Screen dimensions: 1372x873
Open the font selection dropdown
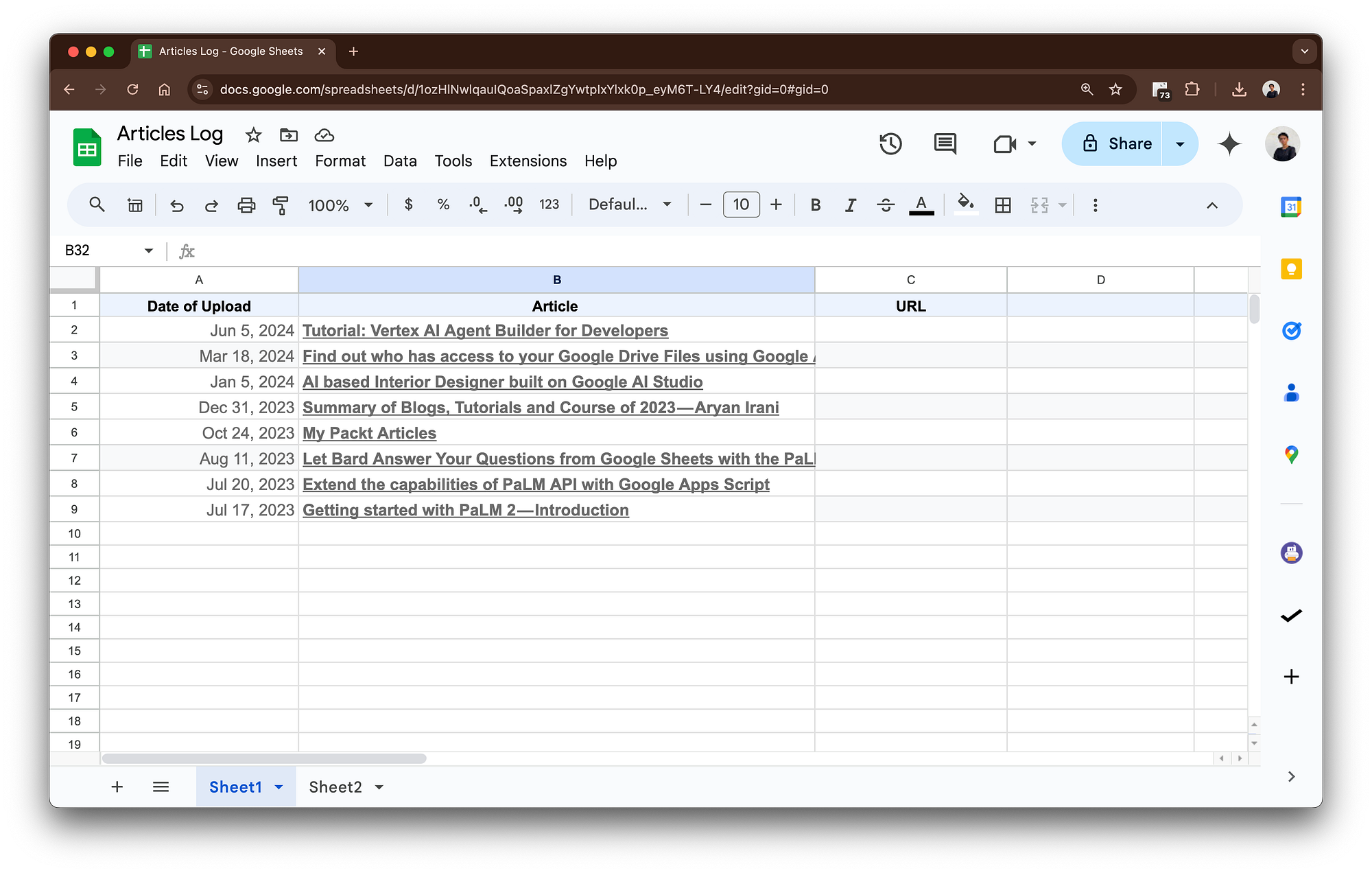point(628,205)
